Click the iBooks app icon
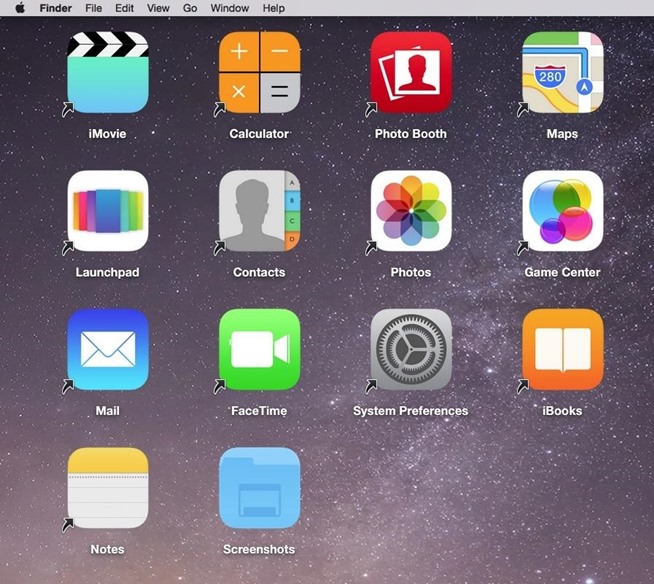This screenshot has width=654, height=584. pyautogui.click(x=562, y=350)
